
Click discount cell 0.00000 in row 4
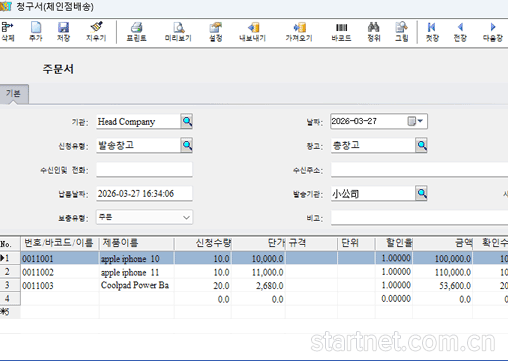(x=394, y=299)
